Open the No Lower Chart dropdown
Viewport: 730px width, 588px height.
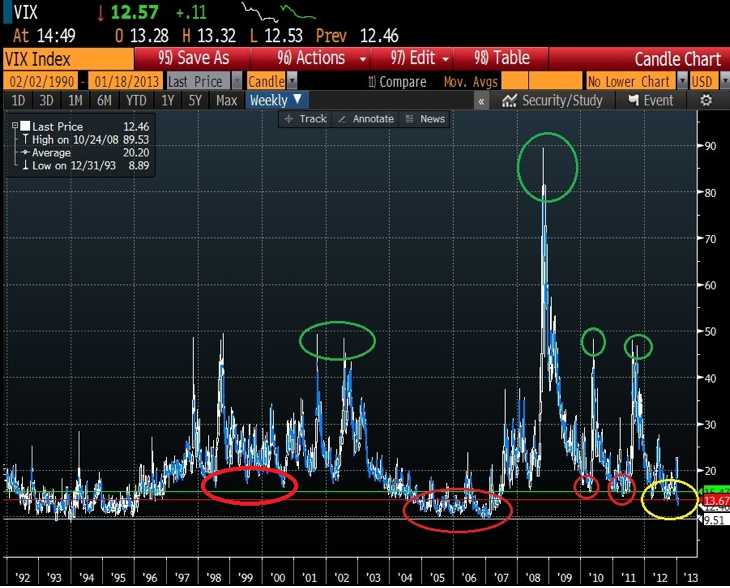[x=635, y=82]
